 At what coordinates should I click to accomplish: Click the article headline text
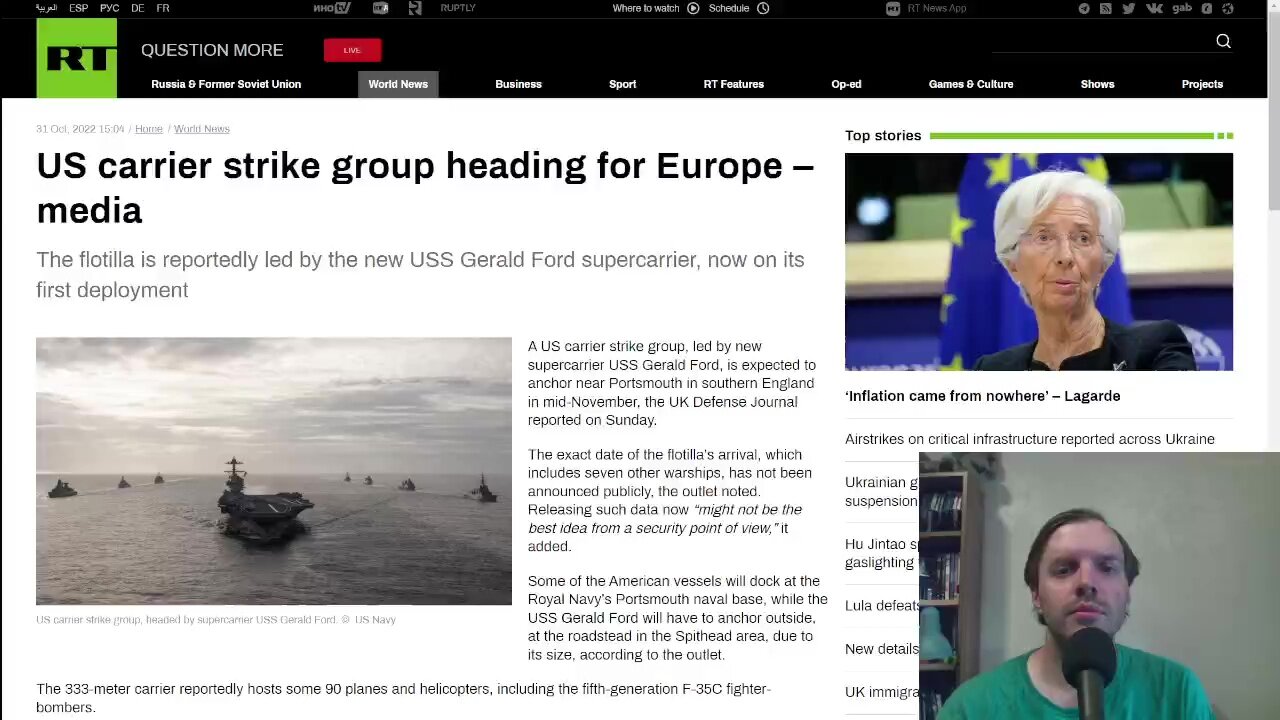(x=425, y=188)
